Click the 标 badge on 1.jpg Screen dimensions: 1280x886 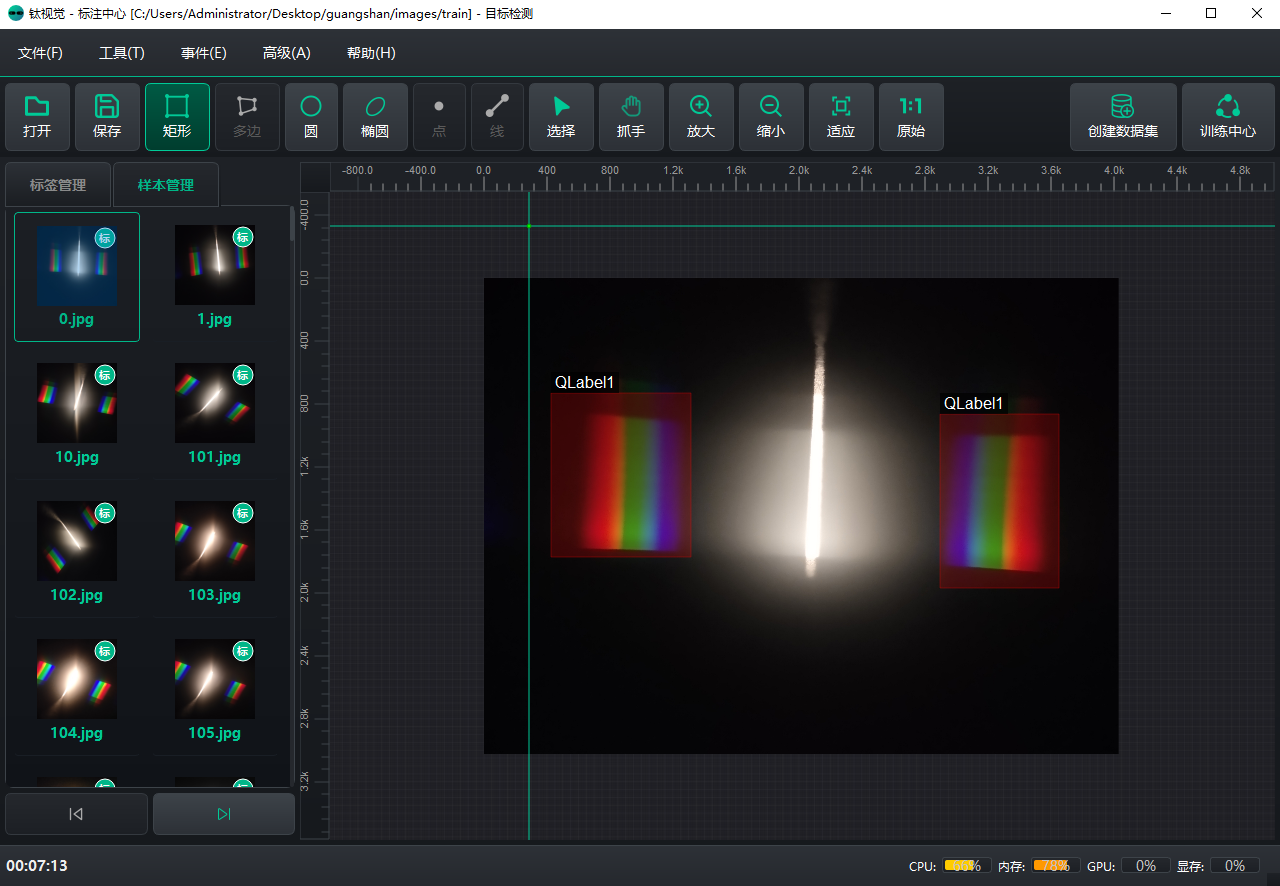coord(243,237)
